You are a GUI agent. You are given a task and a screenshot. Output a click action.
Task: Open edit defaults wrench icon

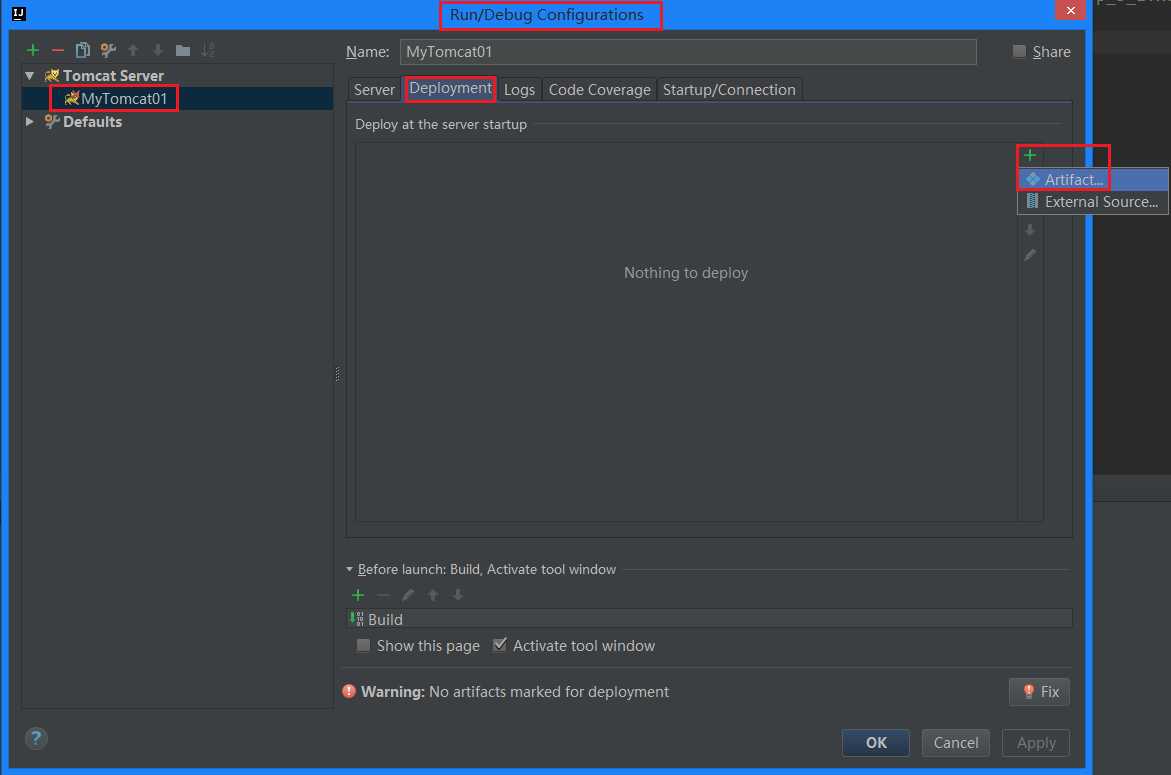pyautogui.click(x=108, y=50)
